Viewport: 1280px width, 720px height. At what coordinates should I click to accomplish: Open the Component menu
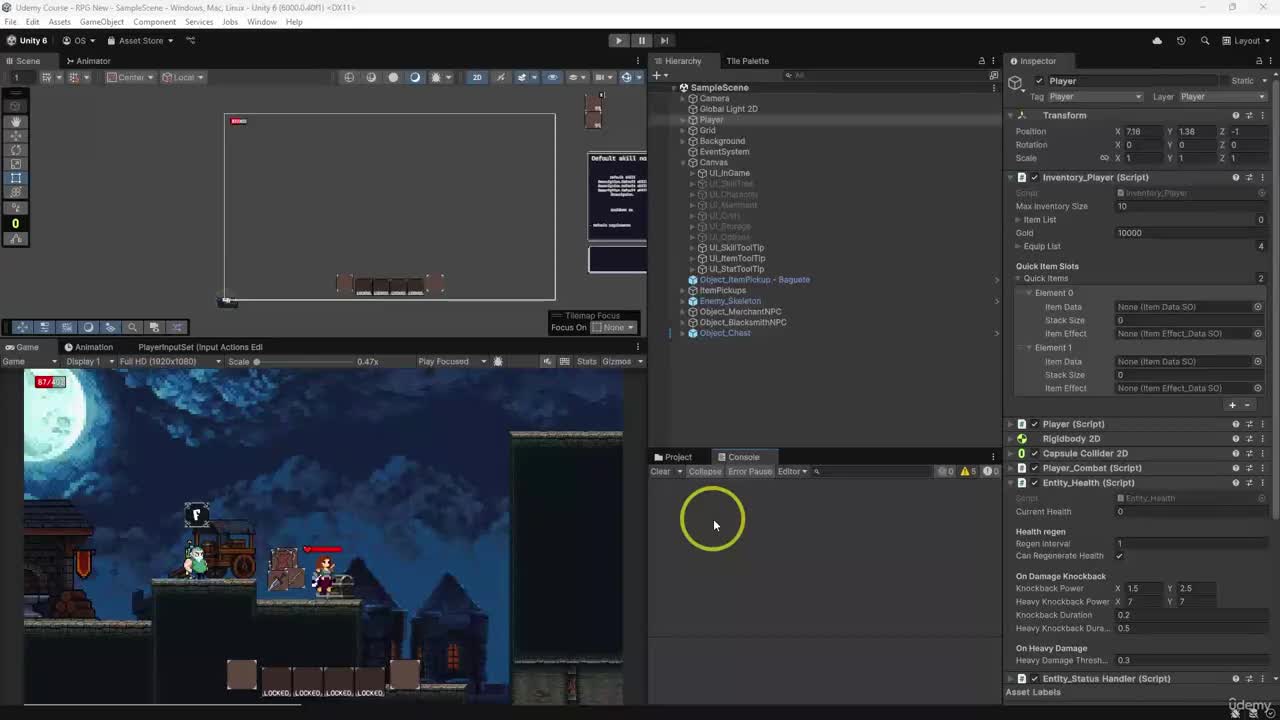[x=154, y=22]
